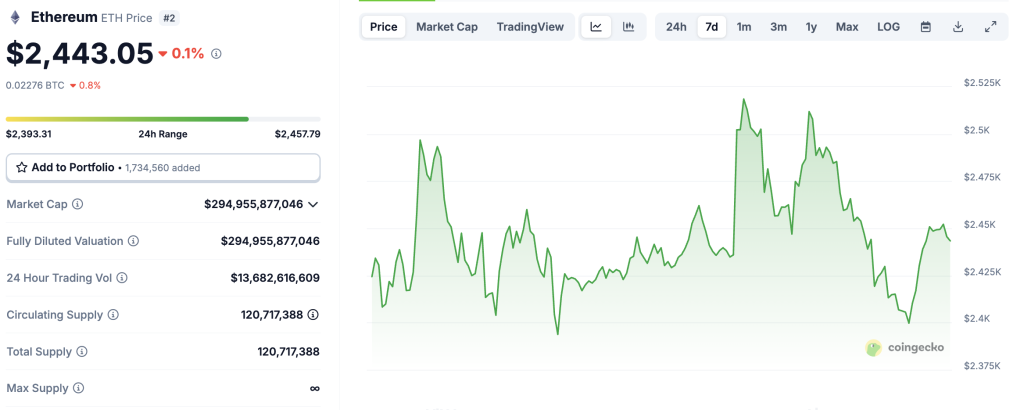Image resolution: width=1024 pixels, height=410 pixels.
Task: Click the $13,682,616,609 trading volume value
Action: pyautogui.click(x=275, y=278)
